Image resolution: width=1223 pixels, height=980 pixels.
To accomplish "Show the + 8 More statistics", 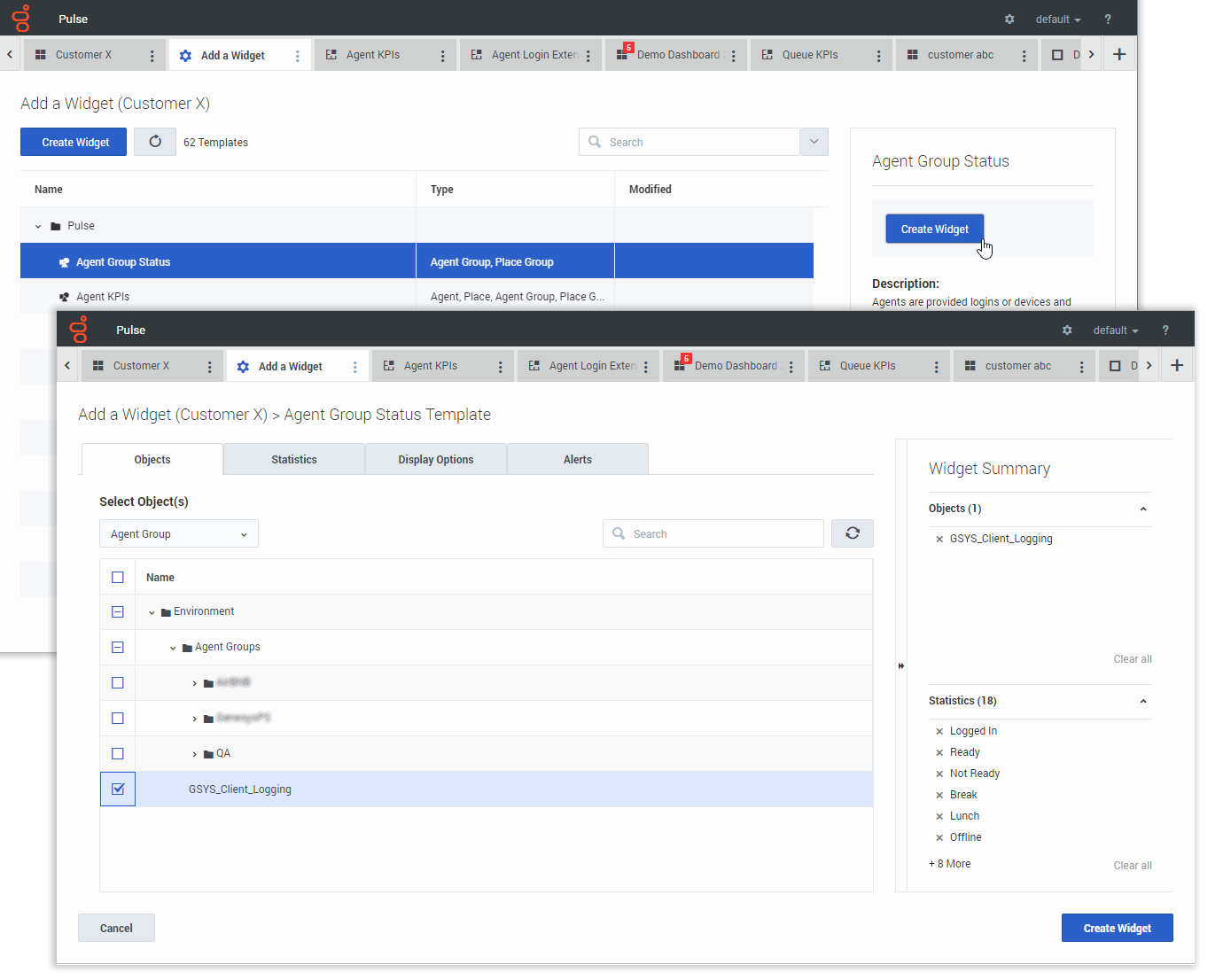I will [x=950, y=864].
